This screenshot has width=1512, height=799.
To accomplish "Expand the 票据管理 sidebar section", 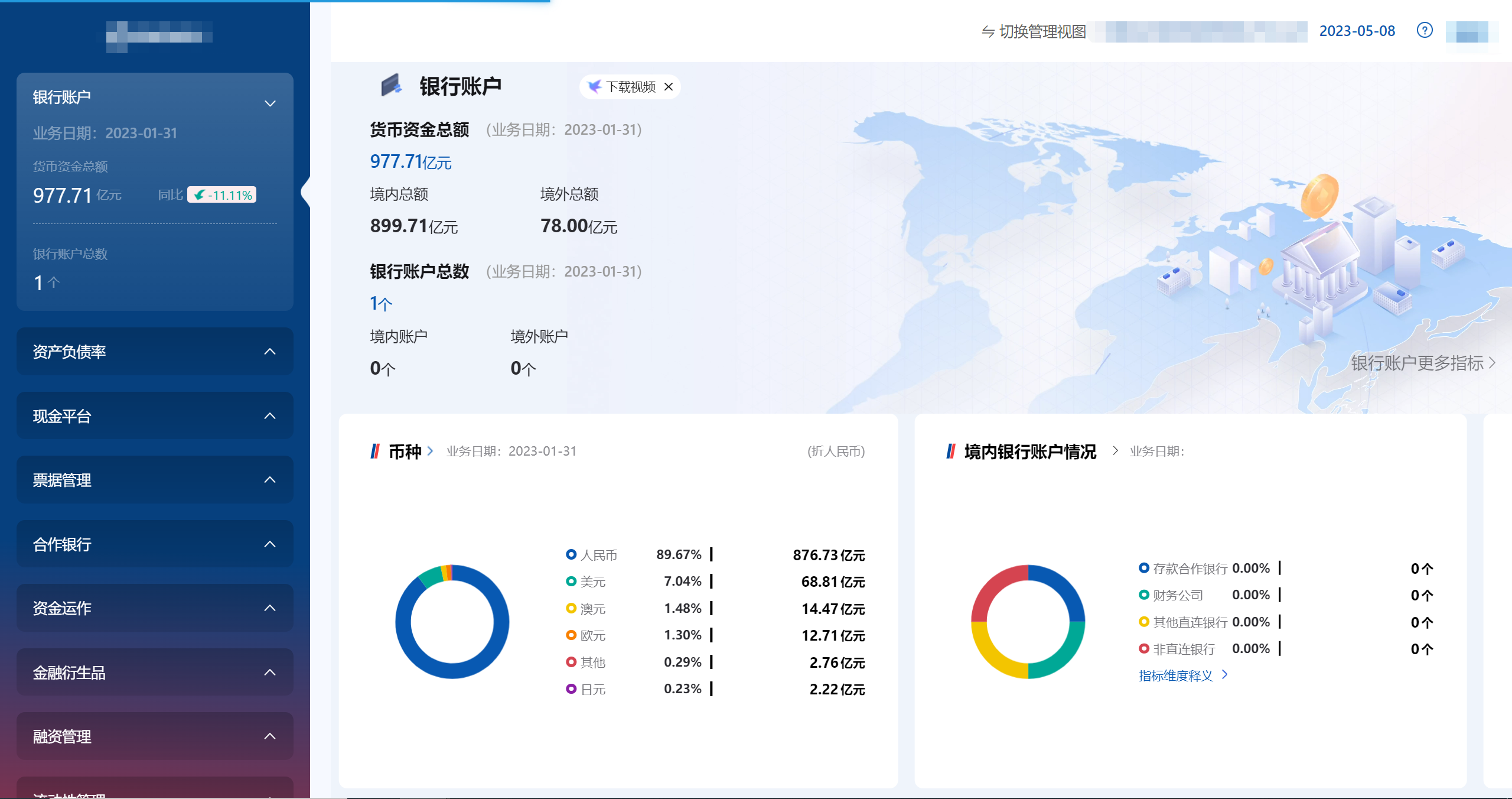I will click(x=270, y=480).
